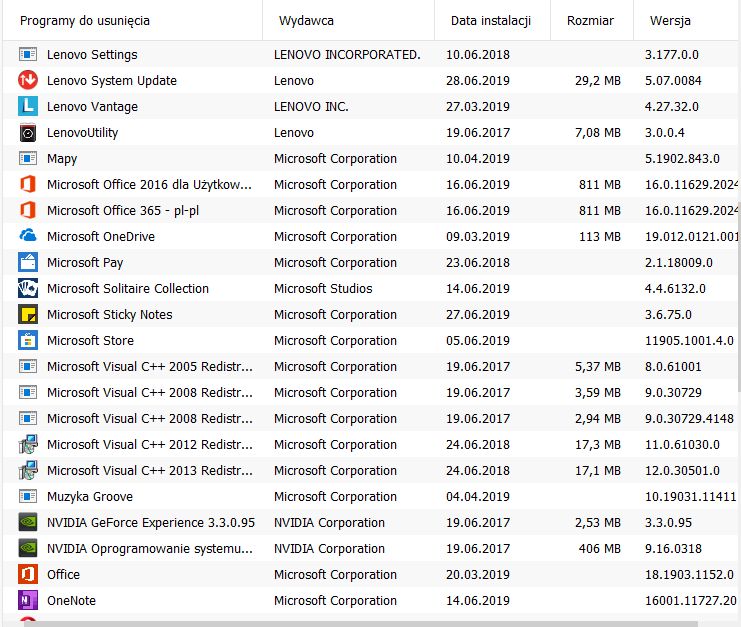
Task: Select the LenovoUtility entry name
Action: (82, 133)
